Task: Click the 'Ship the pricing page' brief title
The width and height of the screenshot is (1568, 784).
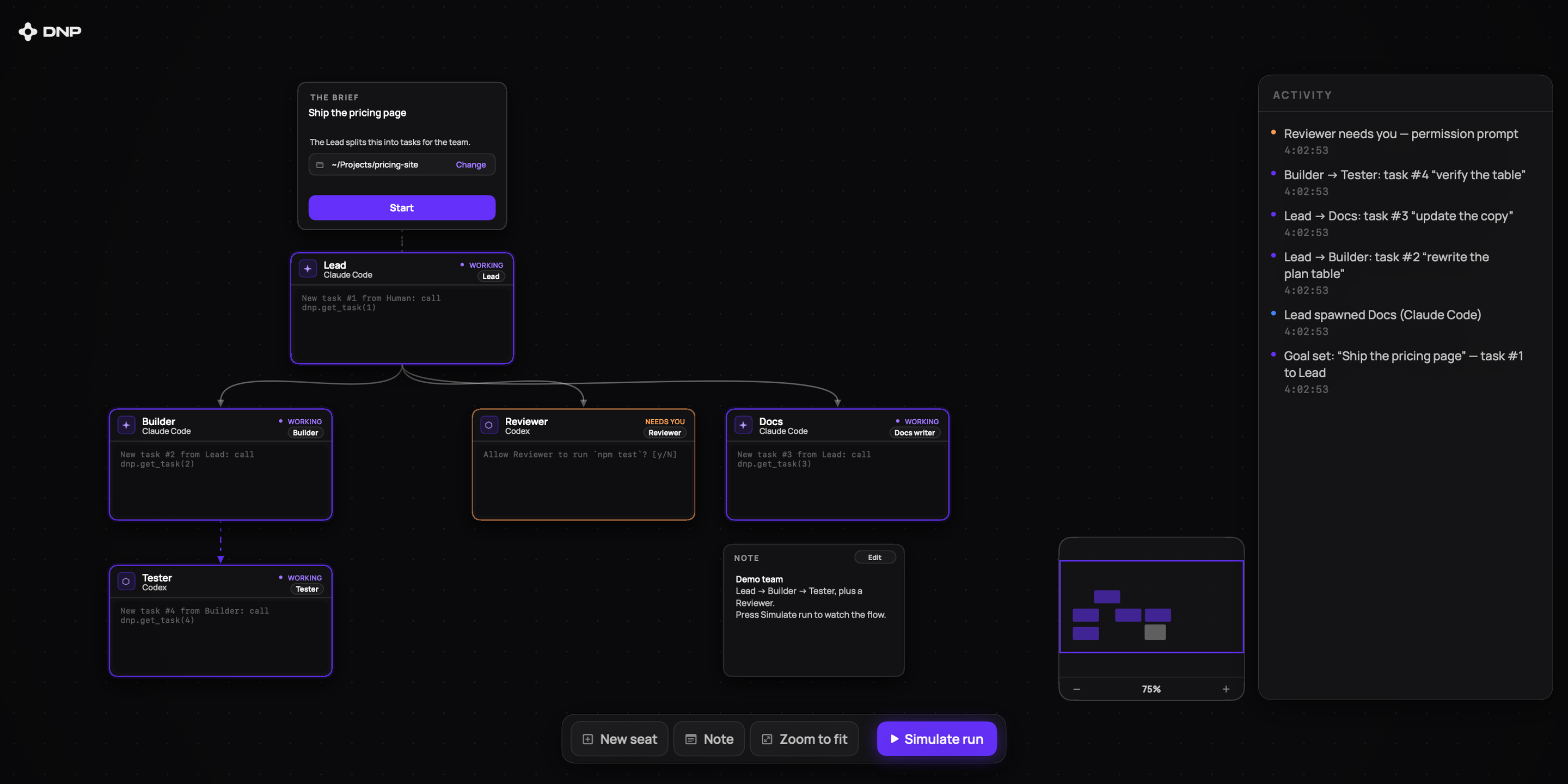Action: 357,113
